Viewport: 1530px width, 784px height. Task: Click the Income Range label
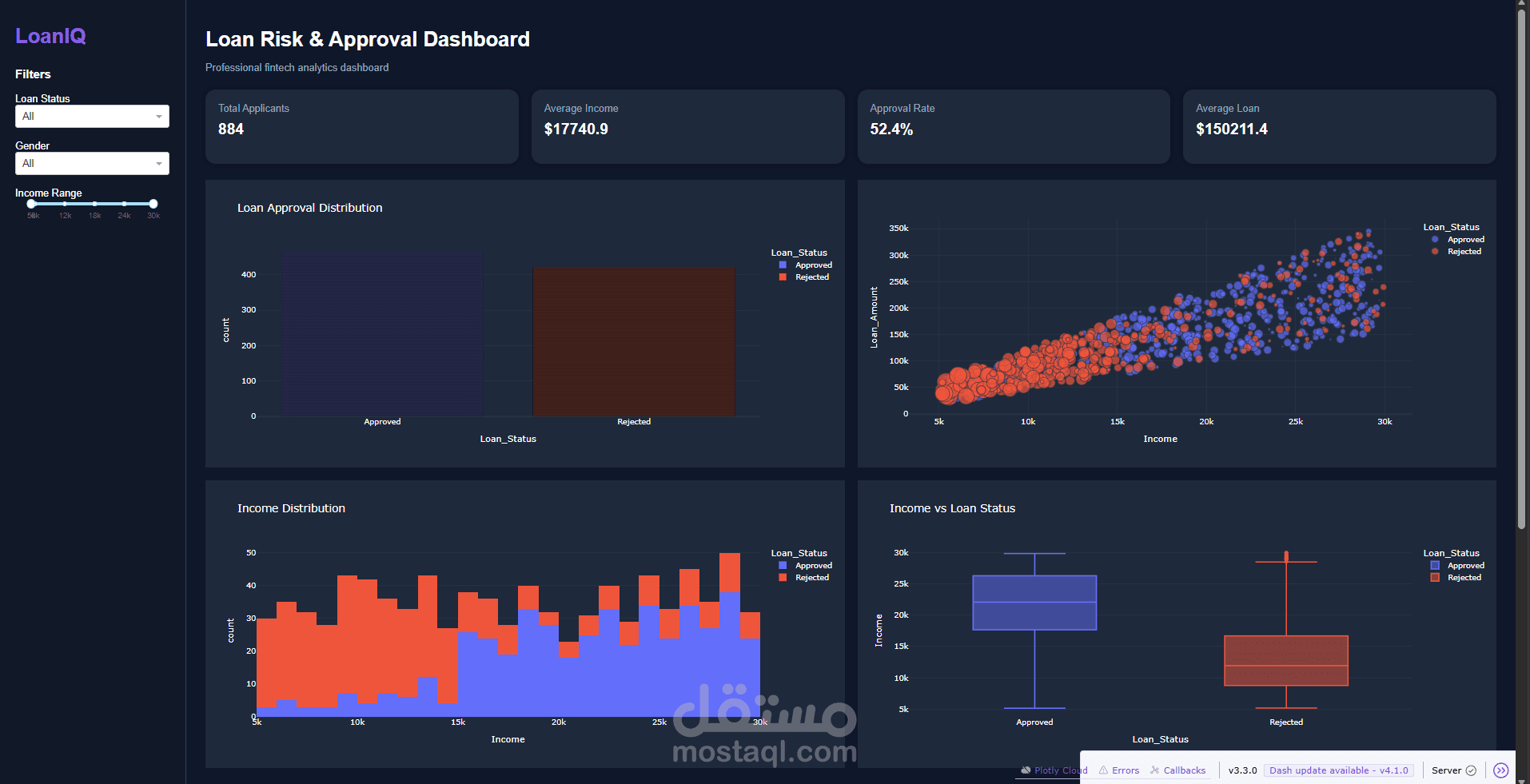click(49, 193)
